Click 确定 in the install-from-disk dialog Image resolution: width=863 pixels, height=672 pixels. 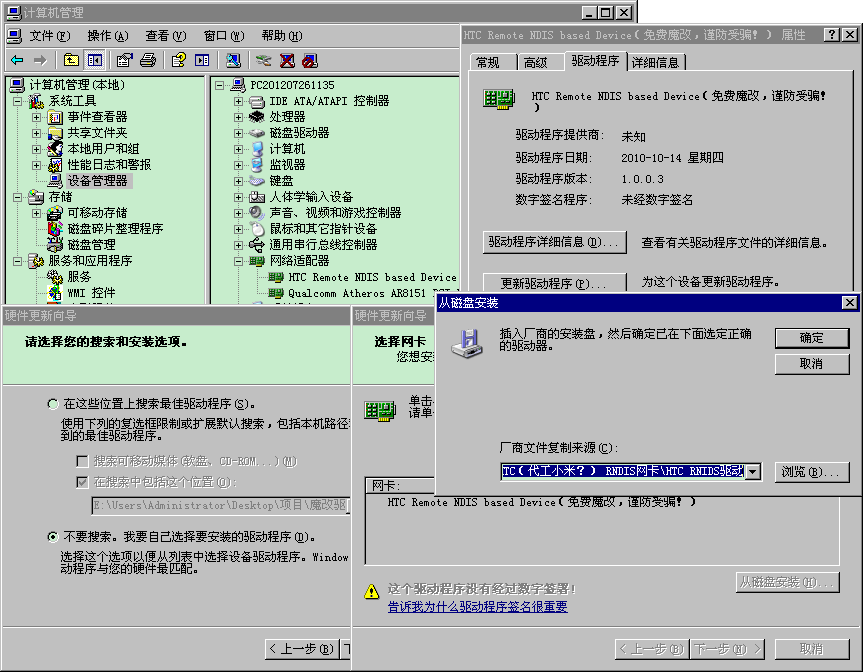point(811,338)
